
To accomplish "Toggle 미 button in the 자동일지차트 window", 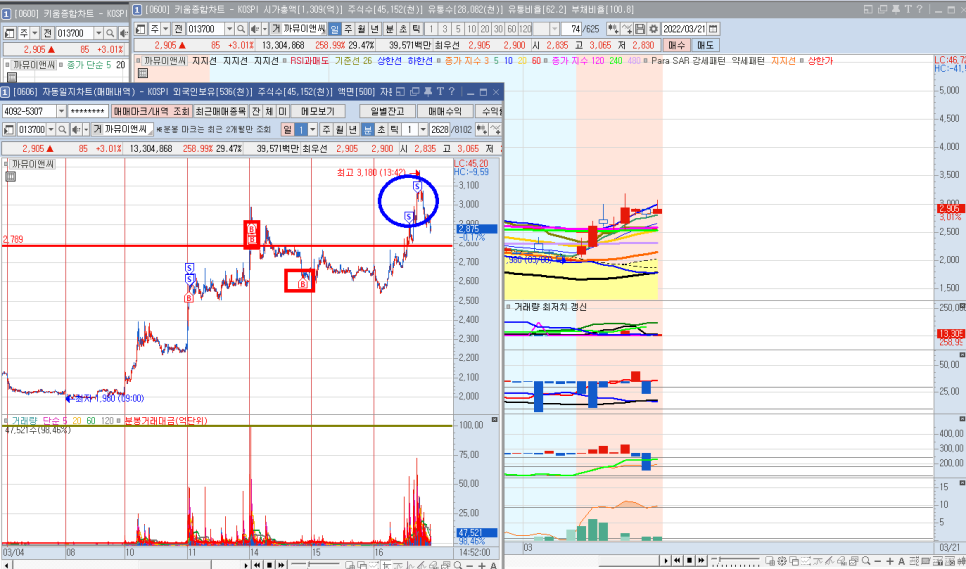I will tap(282, 111).
